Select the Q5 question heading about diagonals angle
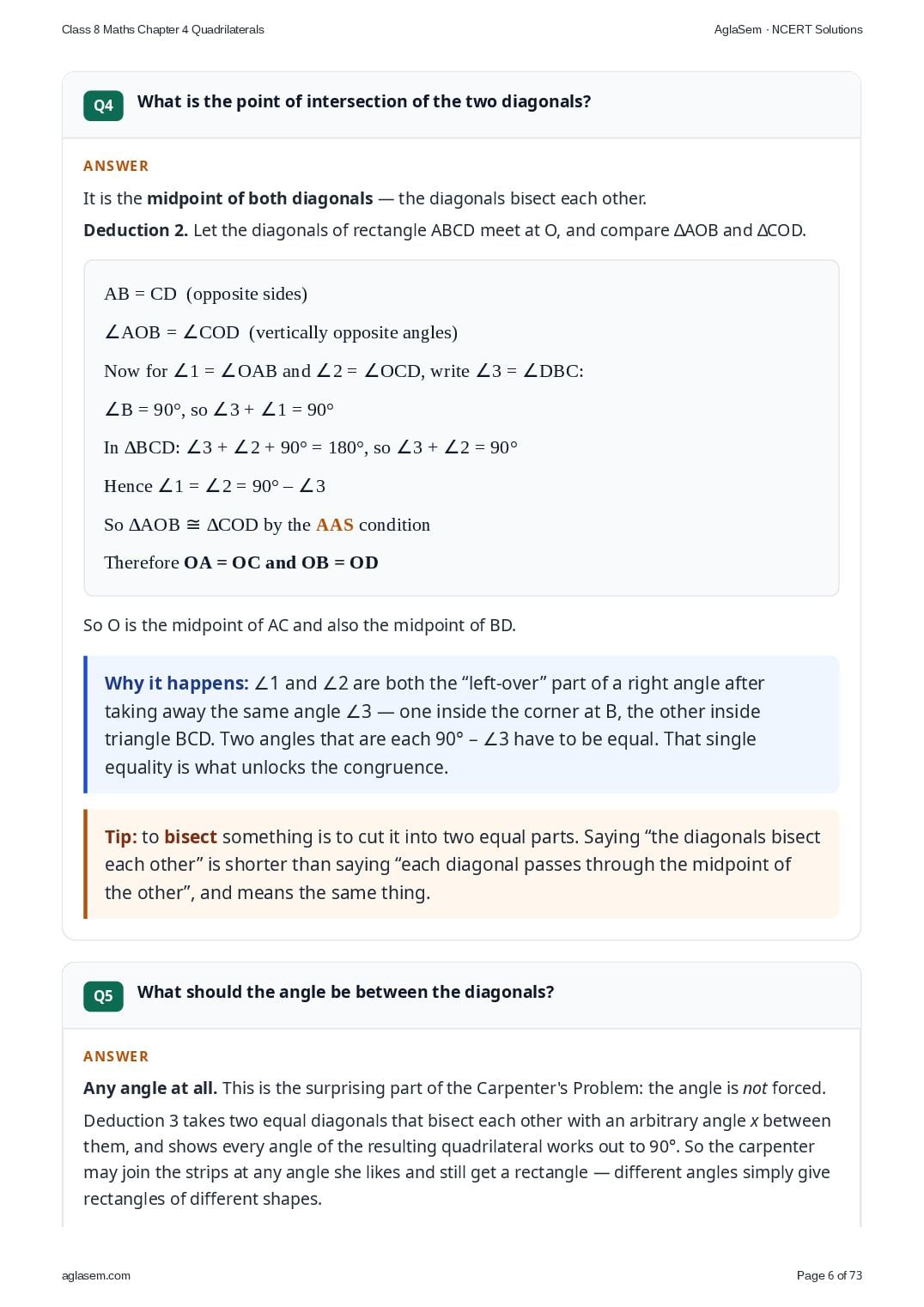This screenshot has height=1307, width=924. coord(345,992)
